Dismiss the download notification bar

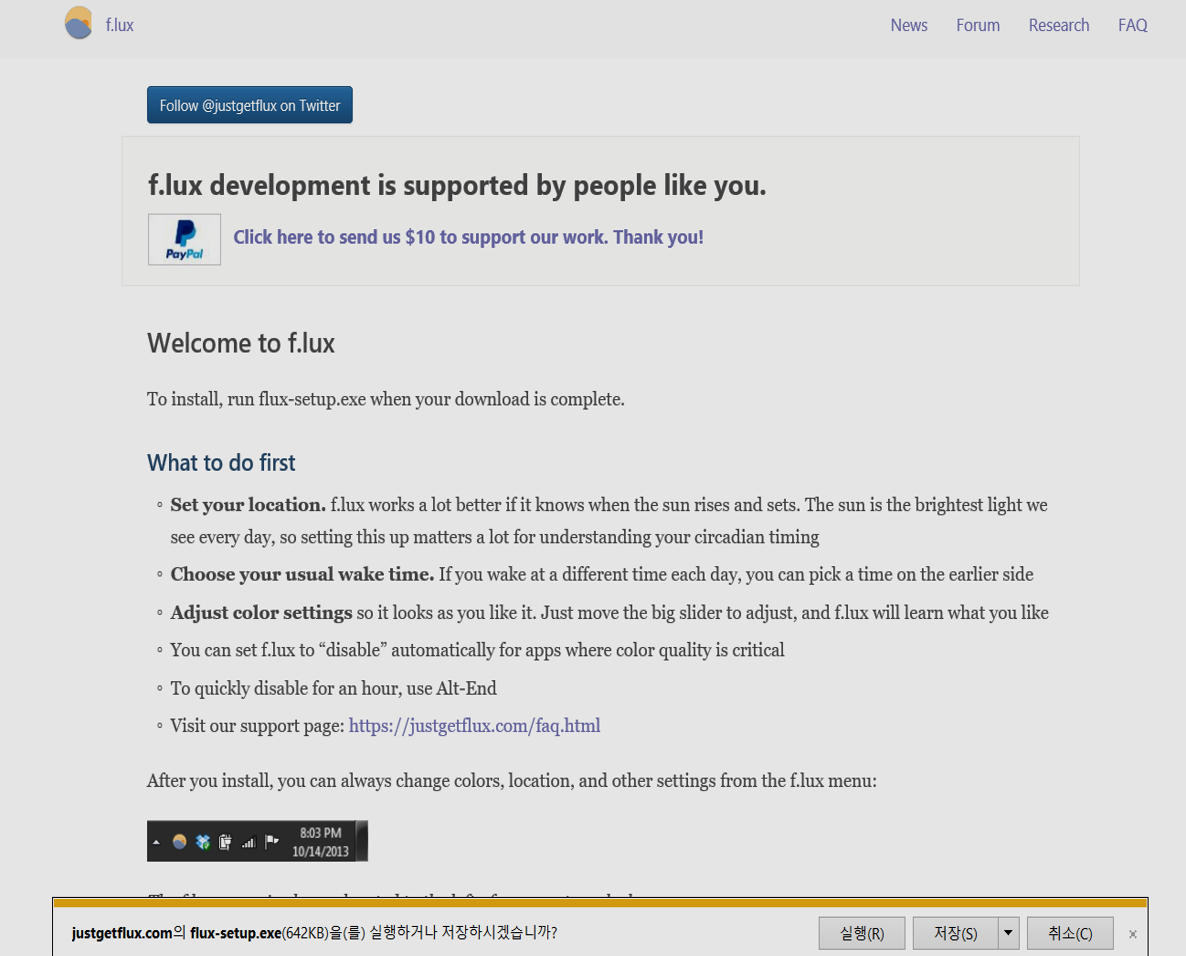1132,934
